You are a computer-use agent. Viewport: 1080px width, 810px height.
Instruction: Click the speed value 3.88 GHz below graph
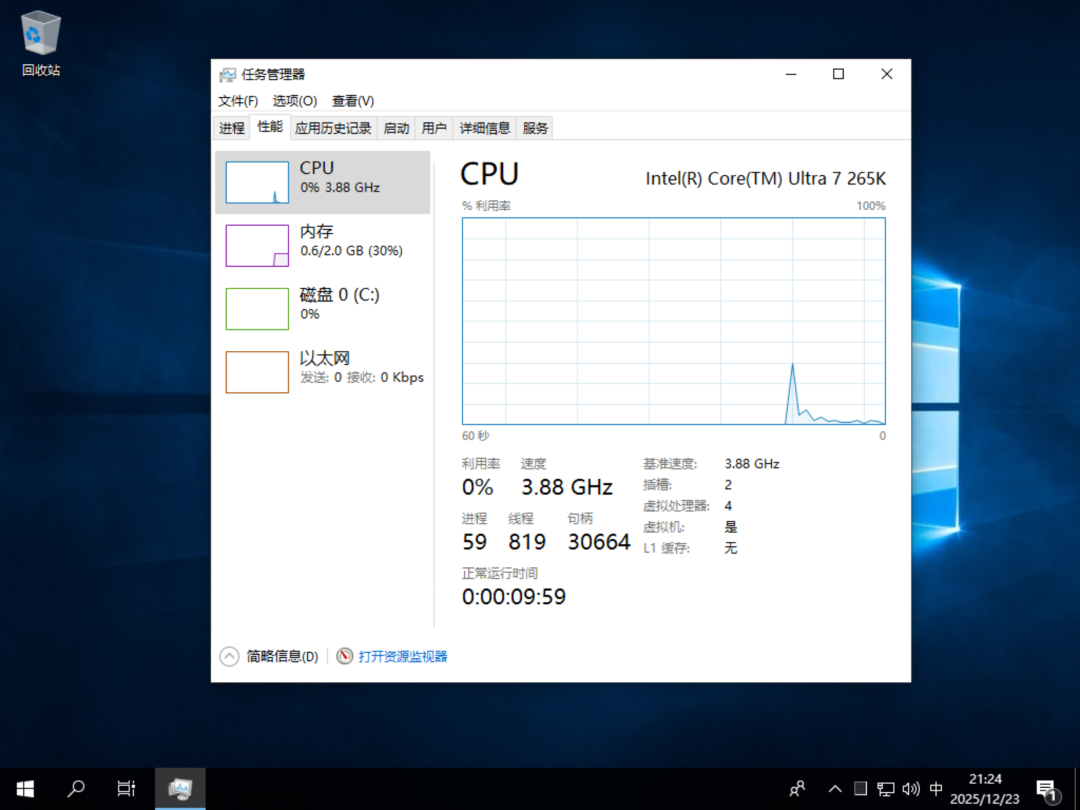(x=567, y=488)
